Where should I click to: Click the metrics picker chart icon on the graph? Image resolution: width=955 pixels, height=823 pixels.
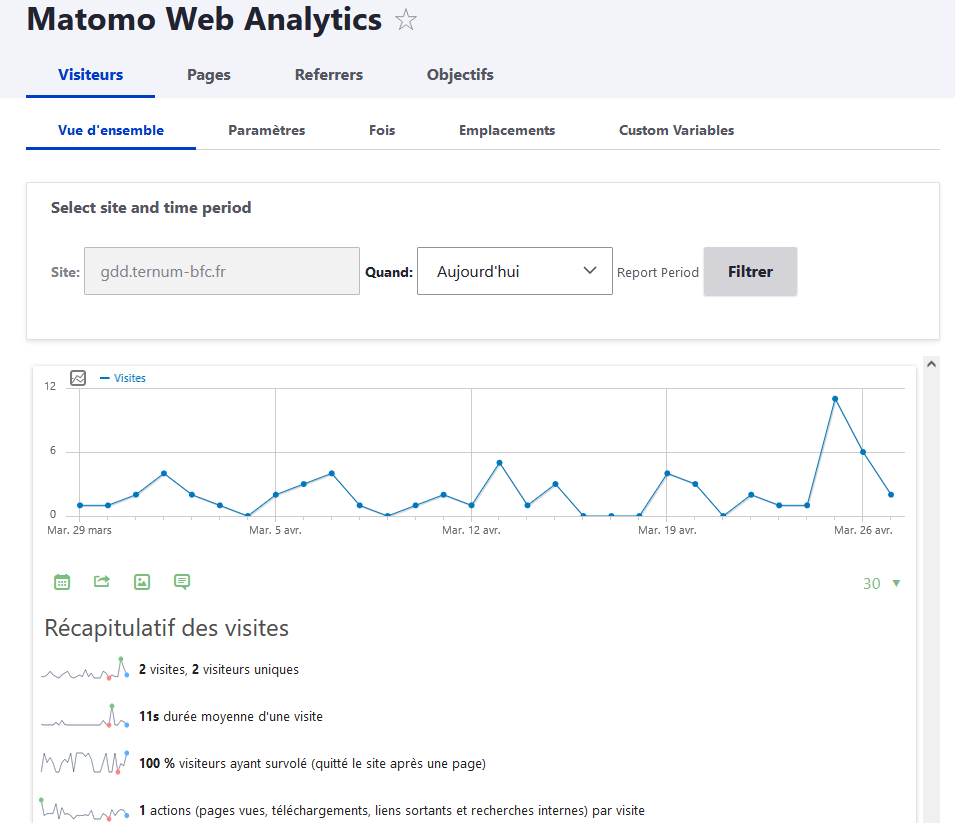[77, 378]
